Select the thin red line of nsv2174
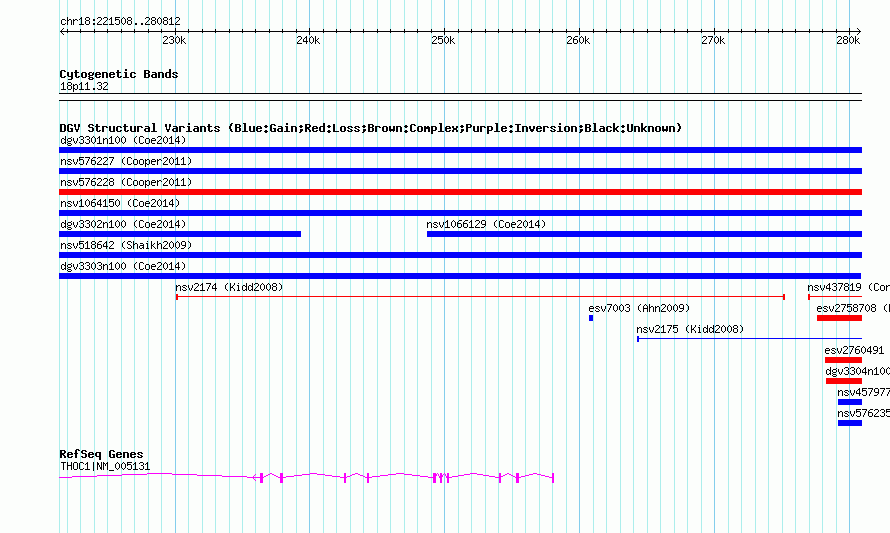Screen dimensions: 890x533 point(480,297)
